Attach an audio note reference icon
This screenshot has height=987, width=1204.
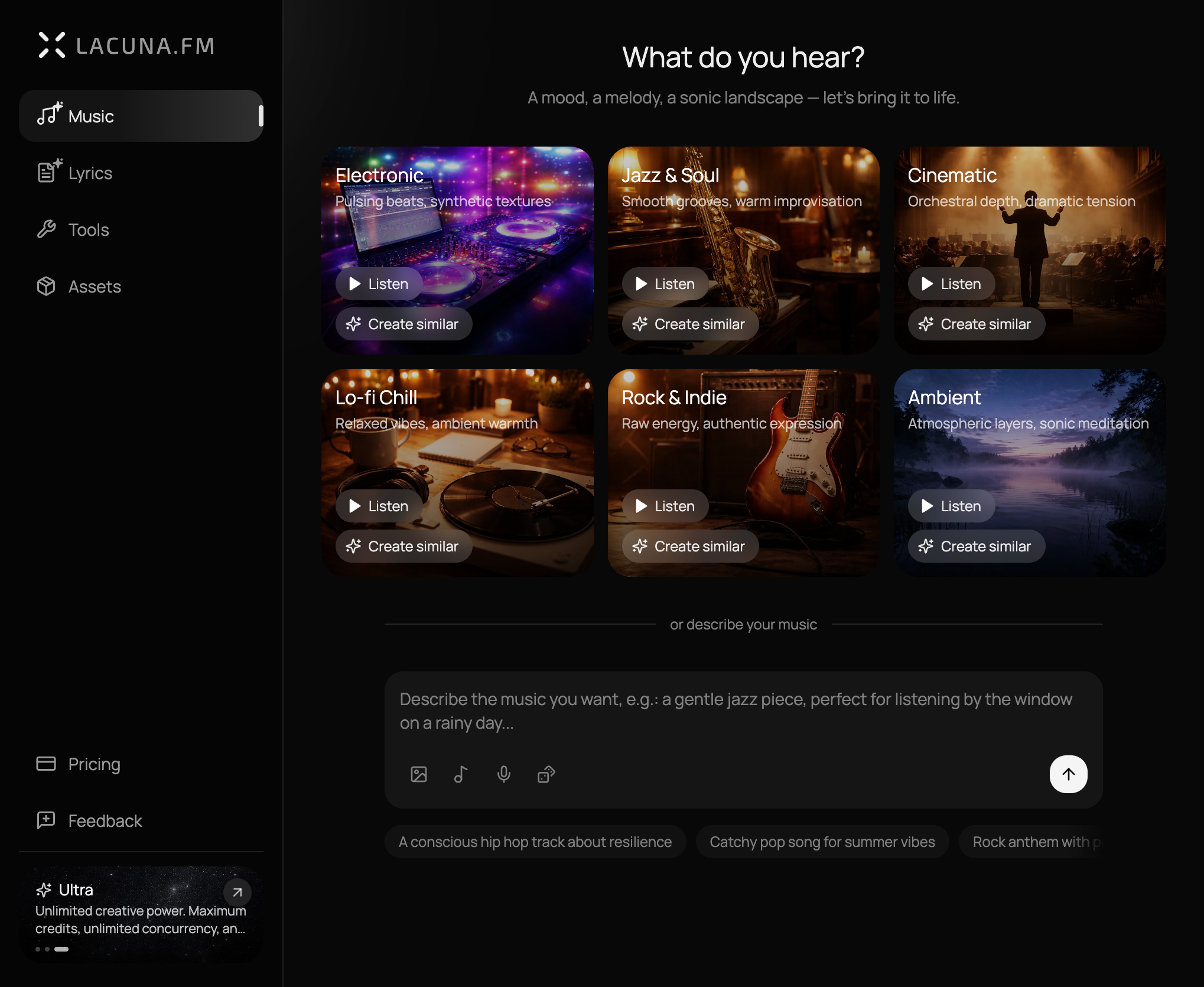[461, 774]
